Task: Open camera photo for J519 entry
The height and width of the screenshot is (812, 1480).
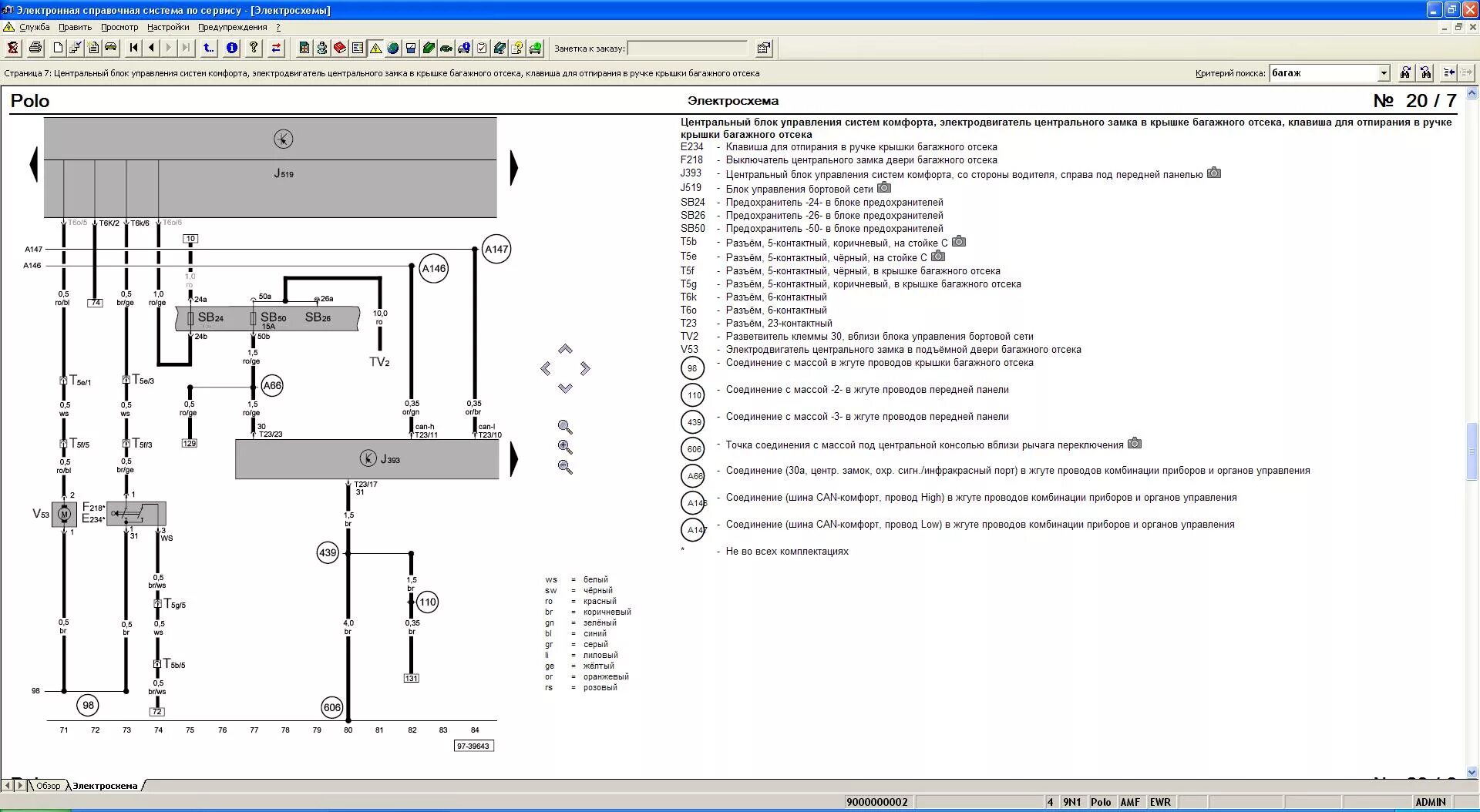Action: coord(885,187)
